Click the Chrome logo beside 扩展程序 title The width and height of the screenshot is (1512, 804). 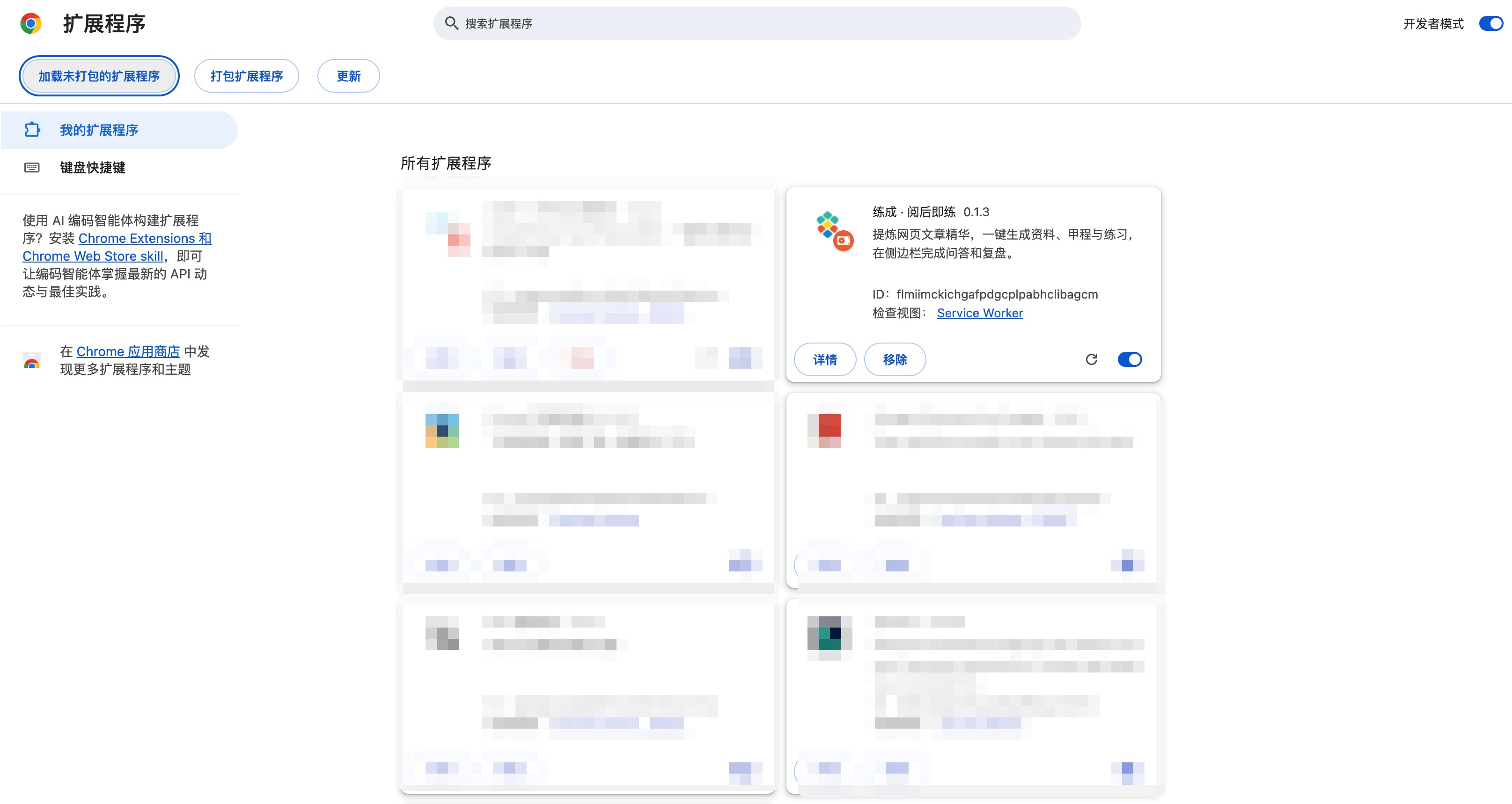(x=30, y=23)
